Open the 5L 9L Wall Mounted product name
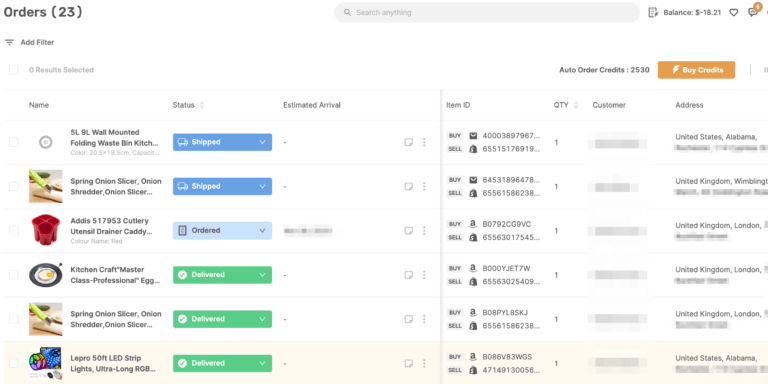Screen dimensions: 768x384 (x=115, y=138)
